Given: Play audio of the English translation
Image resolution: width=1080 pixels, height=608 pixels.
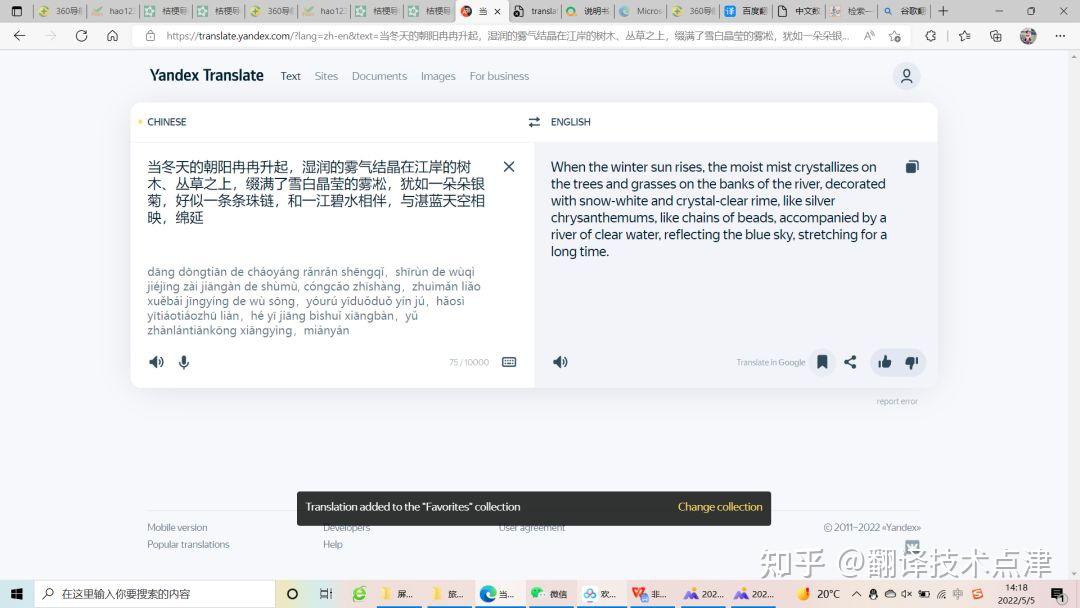Looking at the screenshot, I should point(560,362).
